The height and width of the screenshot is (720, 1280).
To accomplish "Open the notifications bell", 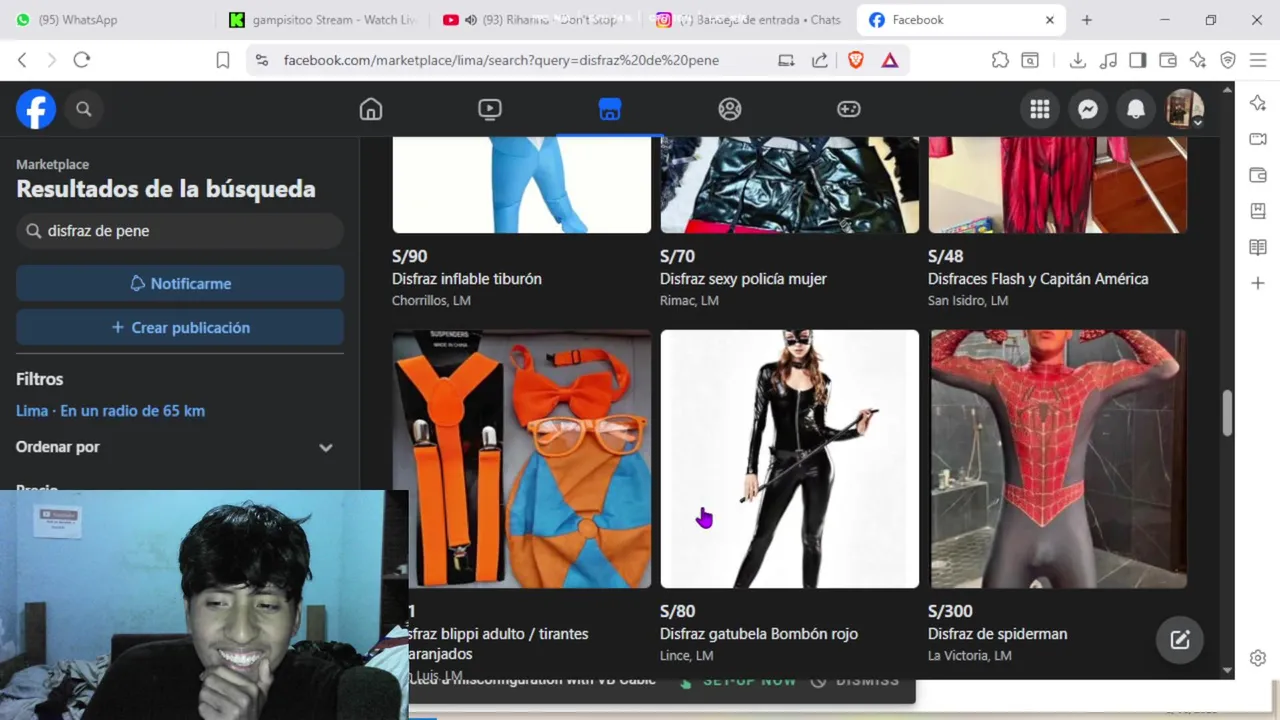I will click(x=1136, y=109).
